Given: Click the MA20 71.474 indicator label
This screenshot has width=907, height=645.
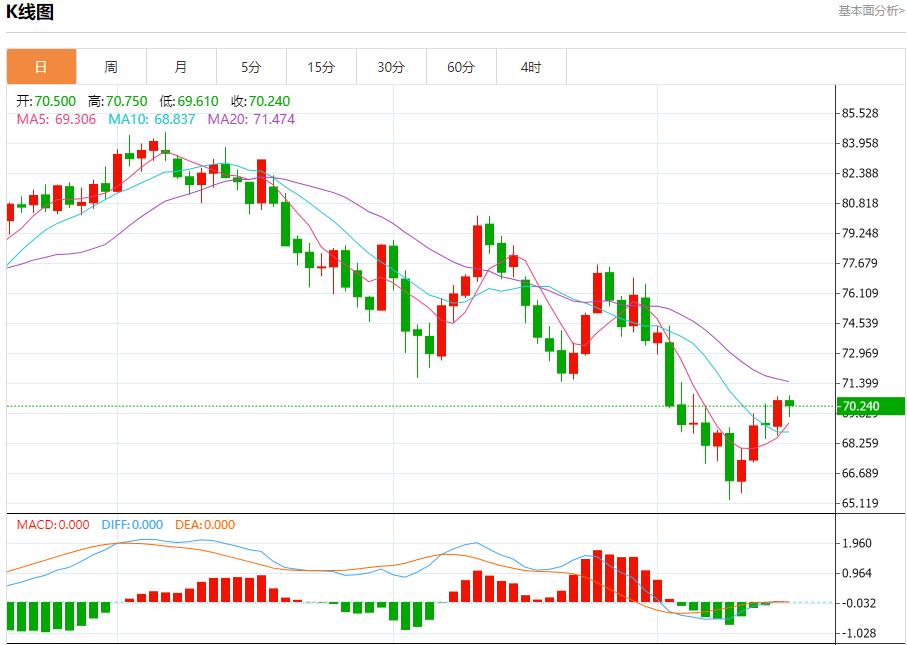Looking at the screenshot, I should (251, 119).
